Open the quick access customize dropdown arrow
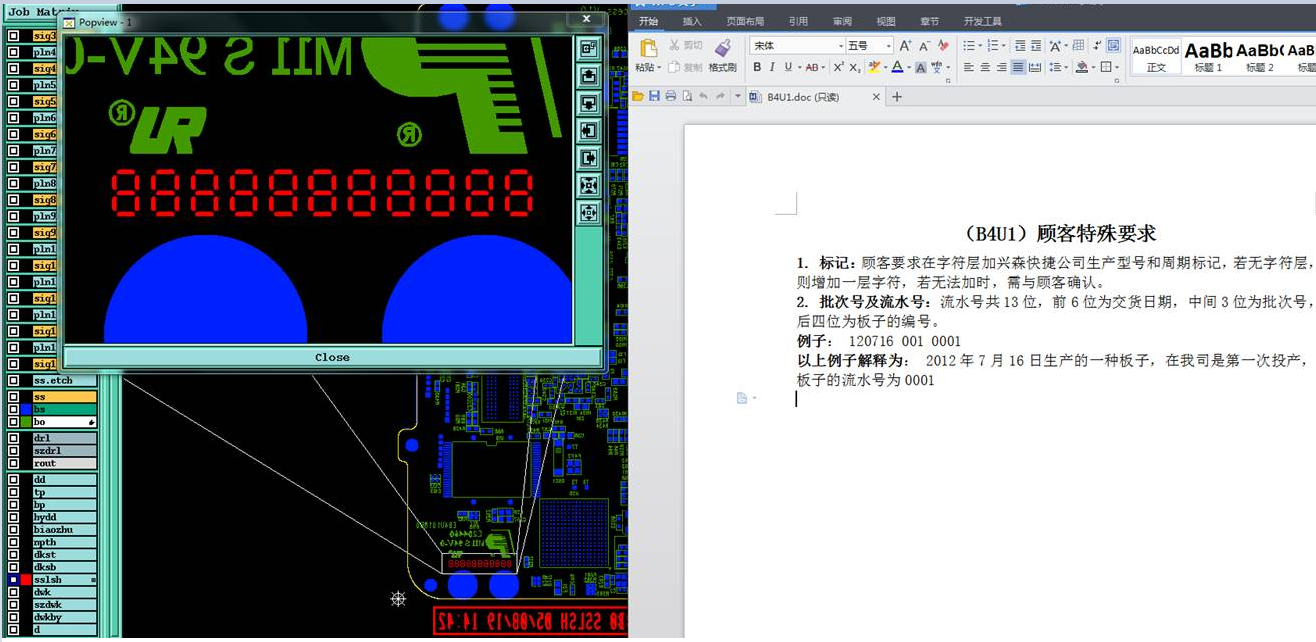1316x642 pixels. coord(737,96)
